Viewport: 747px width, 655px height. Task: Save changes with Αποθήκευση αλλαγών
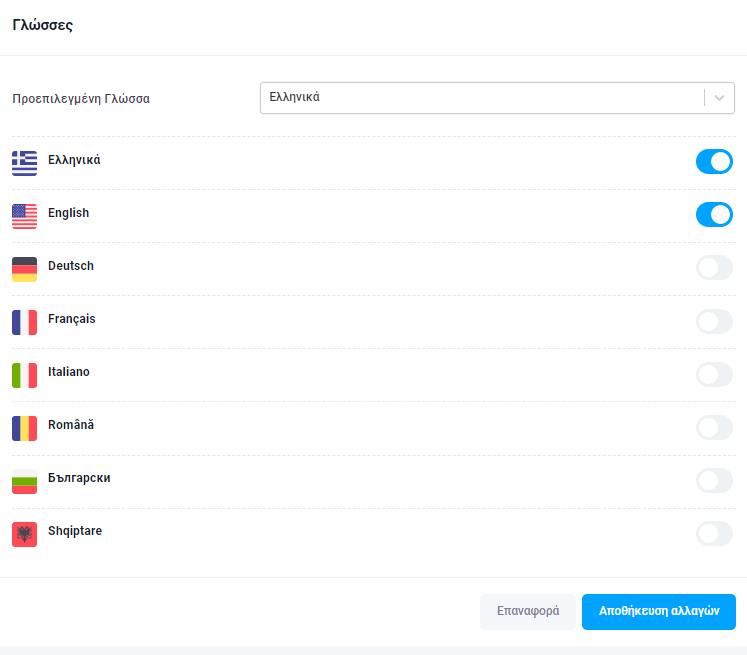tap(659, 611)
